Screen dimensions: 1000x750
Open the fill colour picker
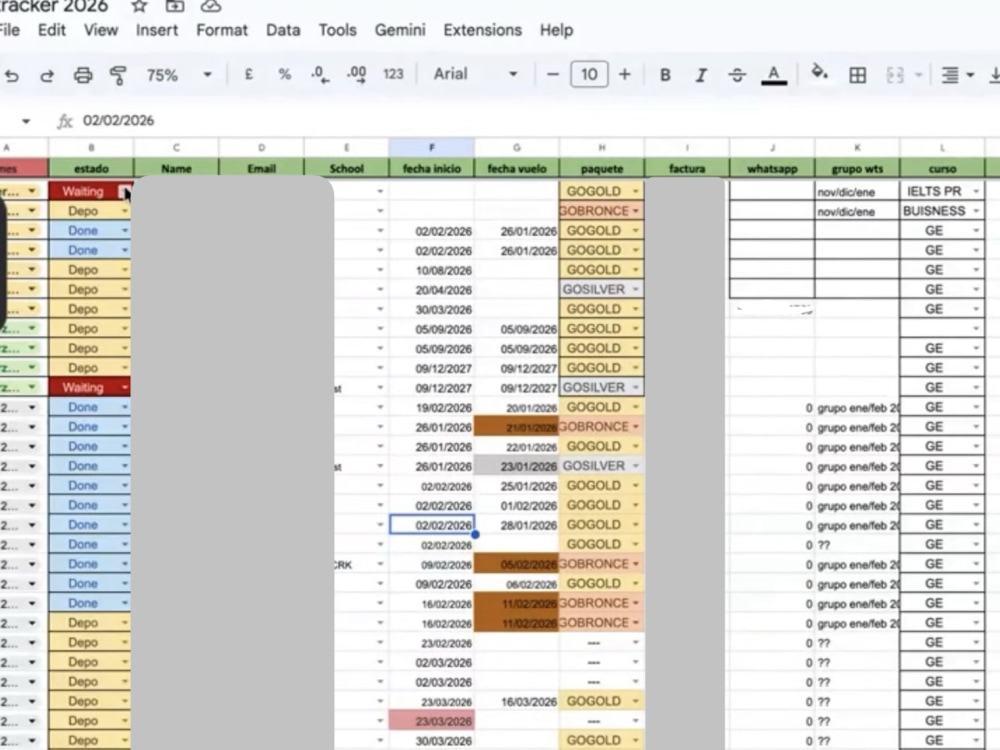(820, 73)
